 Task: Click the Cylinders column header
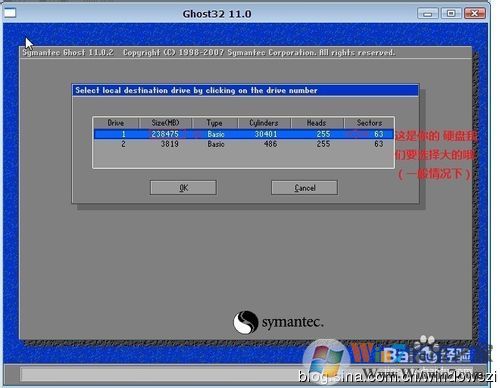264,123
